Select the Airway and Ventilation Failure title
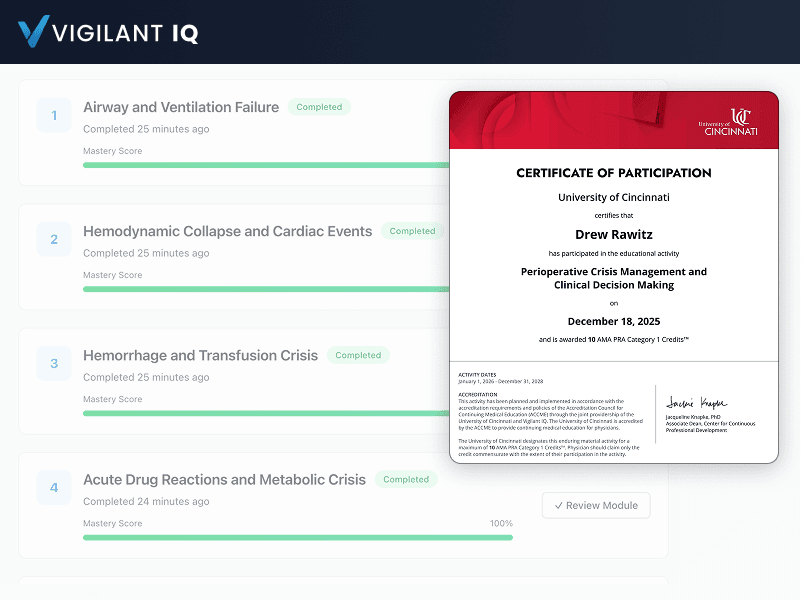This screenshot has height=600, width=806. tap(180, 107)
